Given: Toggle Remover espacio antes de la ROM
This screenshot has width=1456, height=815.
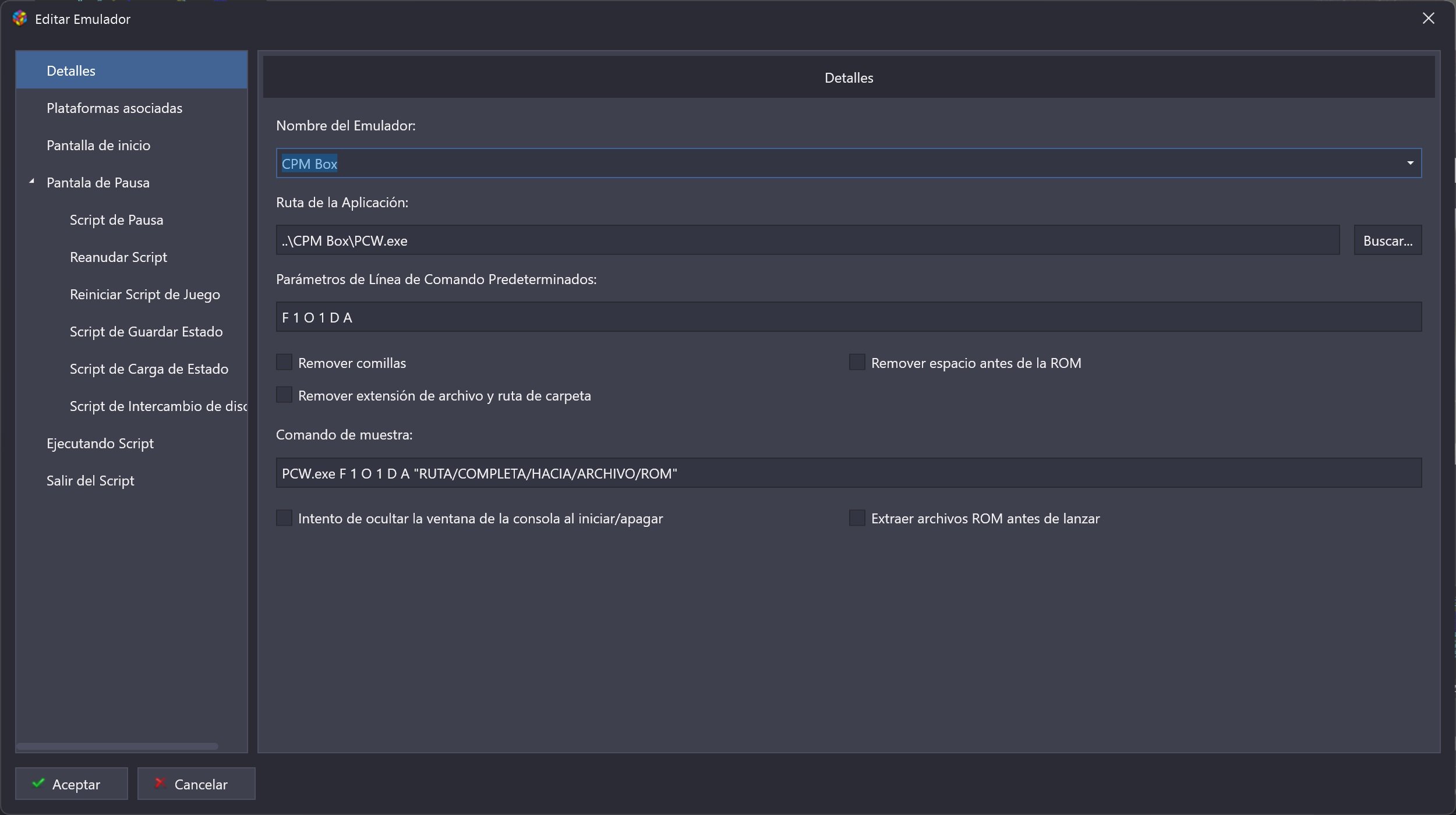Looking at the screenshot, I should 857,362.
